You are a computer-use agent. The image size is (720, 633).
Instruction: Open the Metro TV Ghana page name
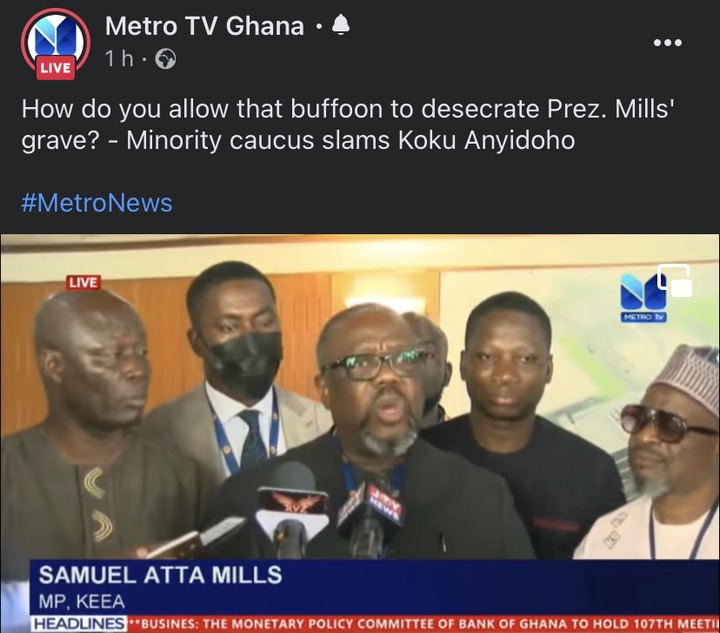coord(204,26)
